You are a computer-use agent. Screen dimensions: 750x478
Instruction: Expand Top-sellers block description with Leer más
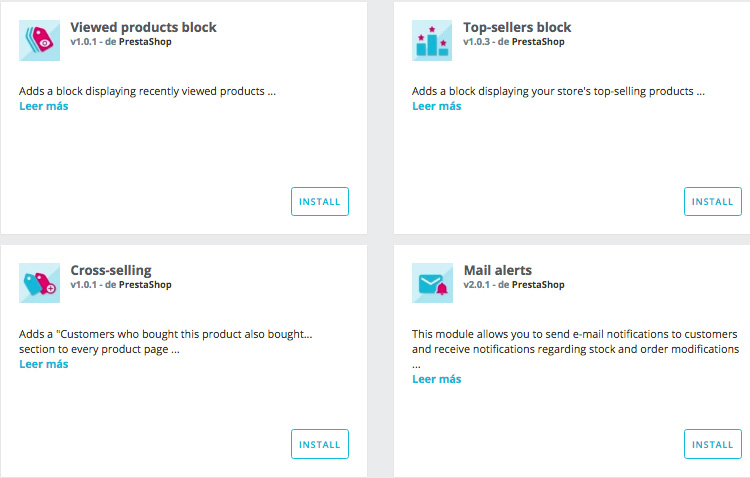tap(437, 106)
